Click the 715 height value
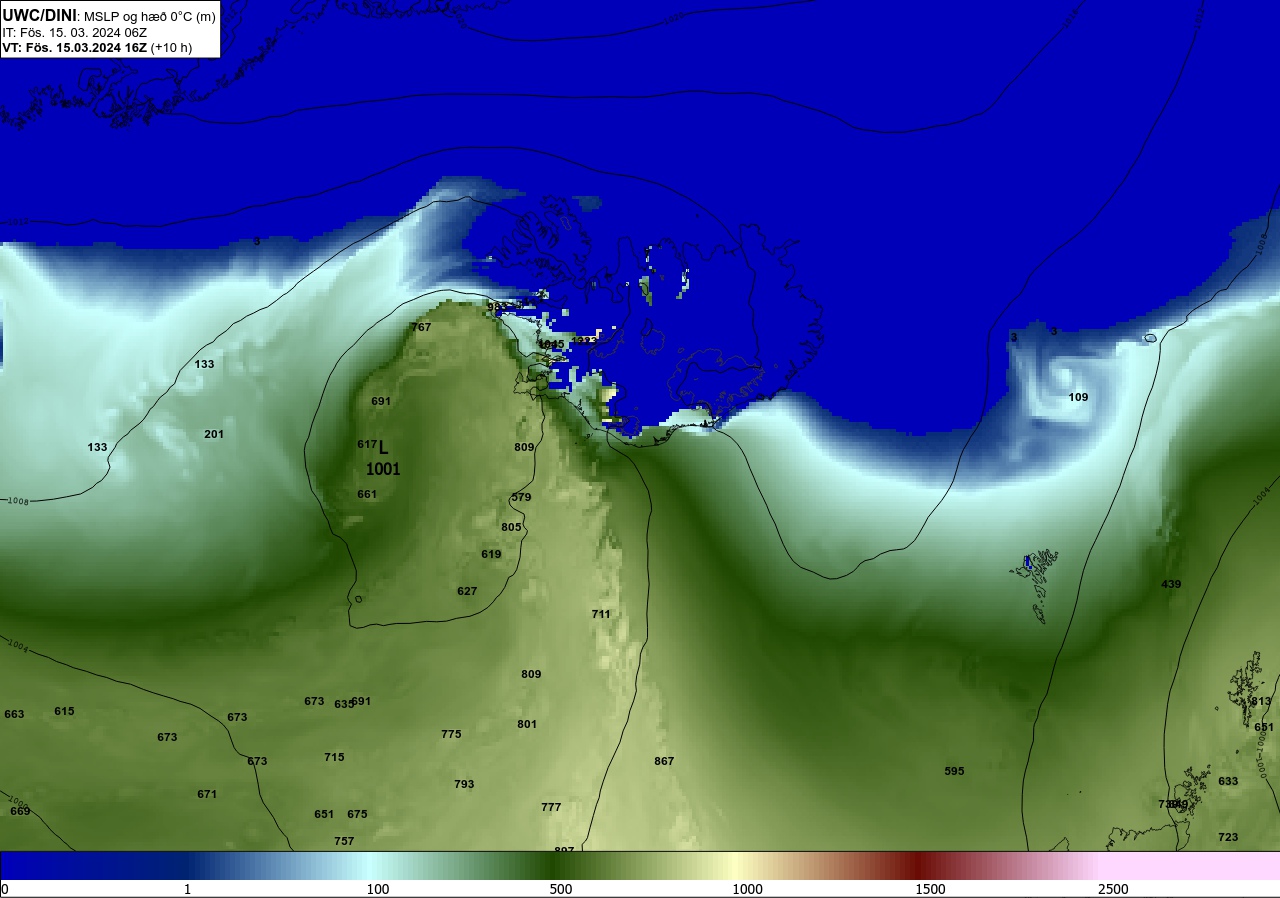 334,757
